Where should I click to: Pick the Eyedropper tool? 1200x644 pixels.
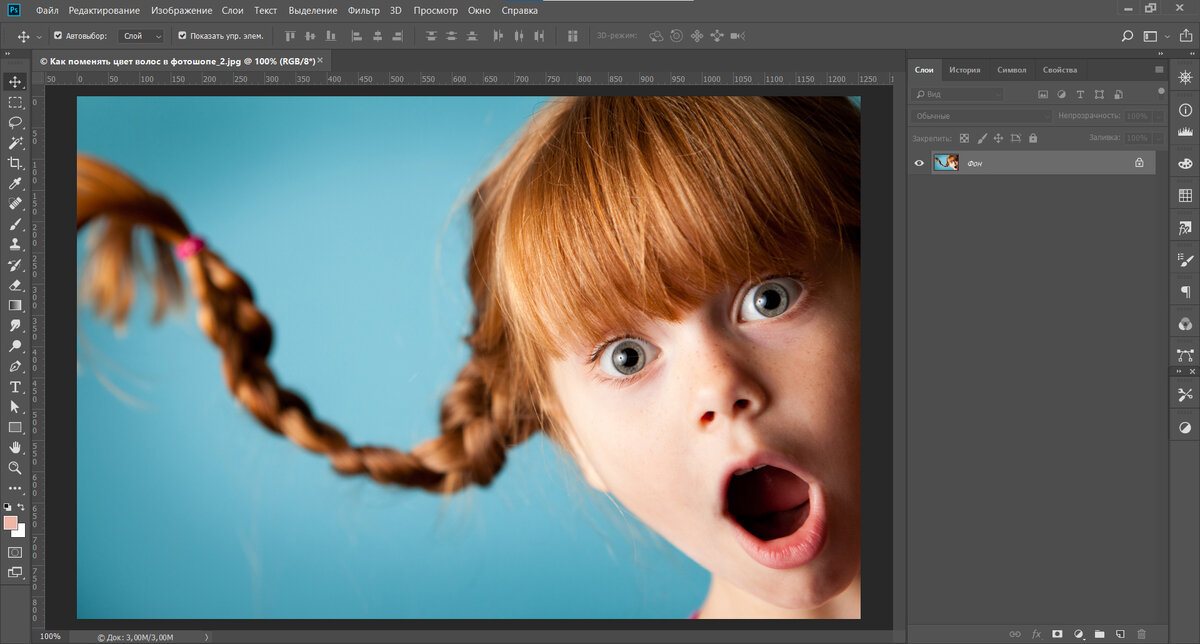15,183
